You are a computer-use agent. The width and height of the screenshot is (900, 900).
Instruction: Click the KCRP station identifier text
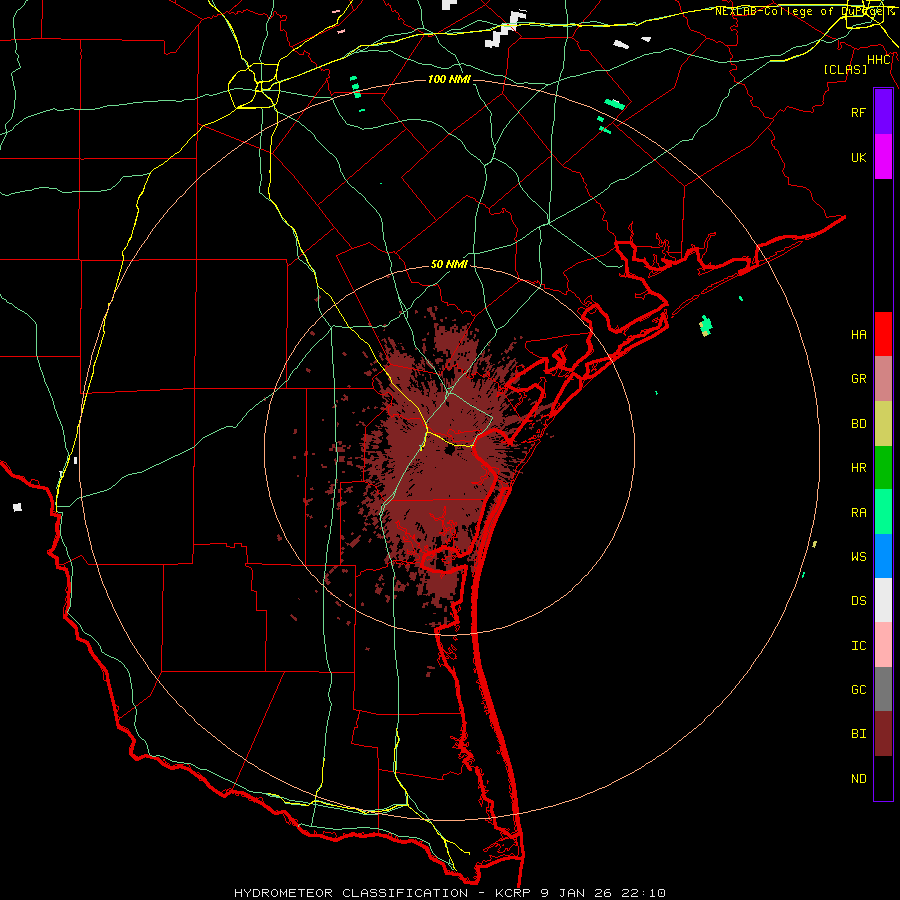coord(509,893)
